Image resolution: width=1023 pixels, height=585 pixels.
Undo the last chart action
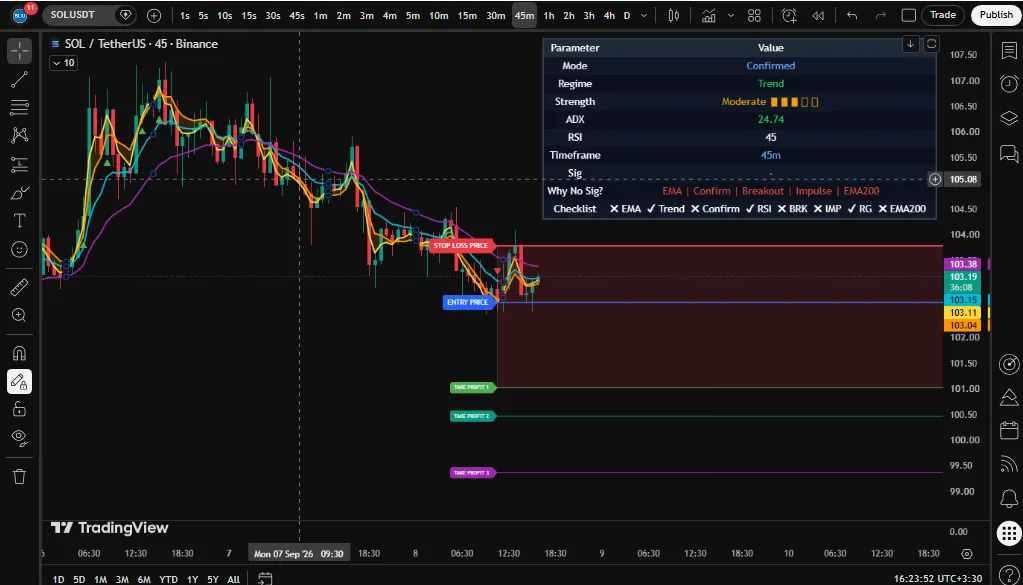(x=852, y=15)
